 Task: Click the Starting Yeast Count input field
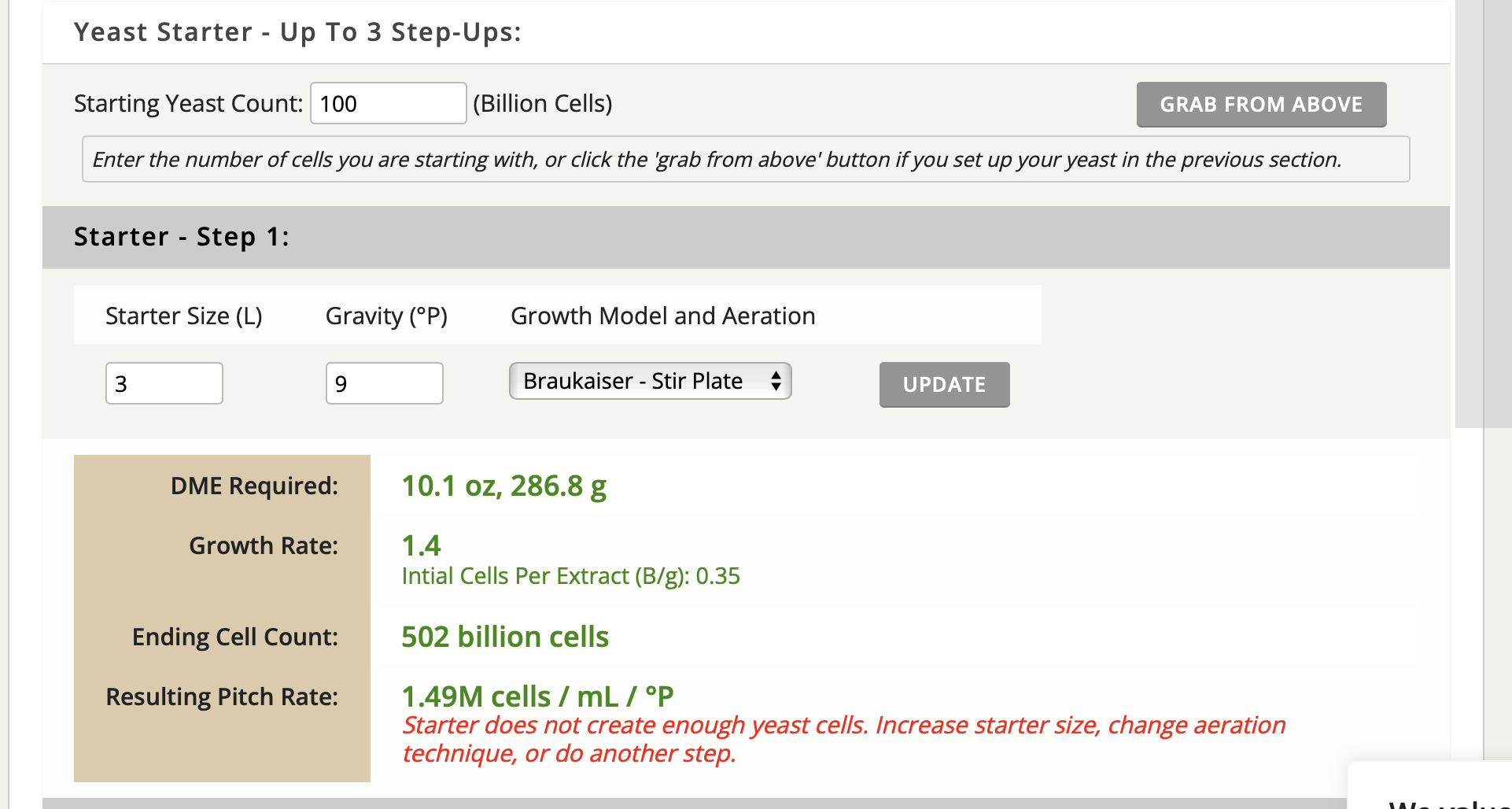(388, 103)
